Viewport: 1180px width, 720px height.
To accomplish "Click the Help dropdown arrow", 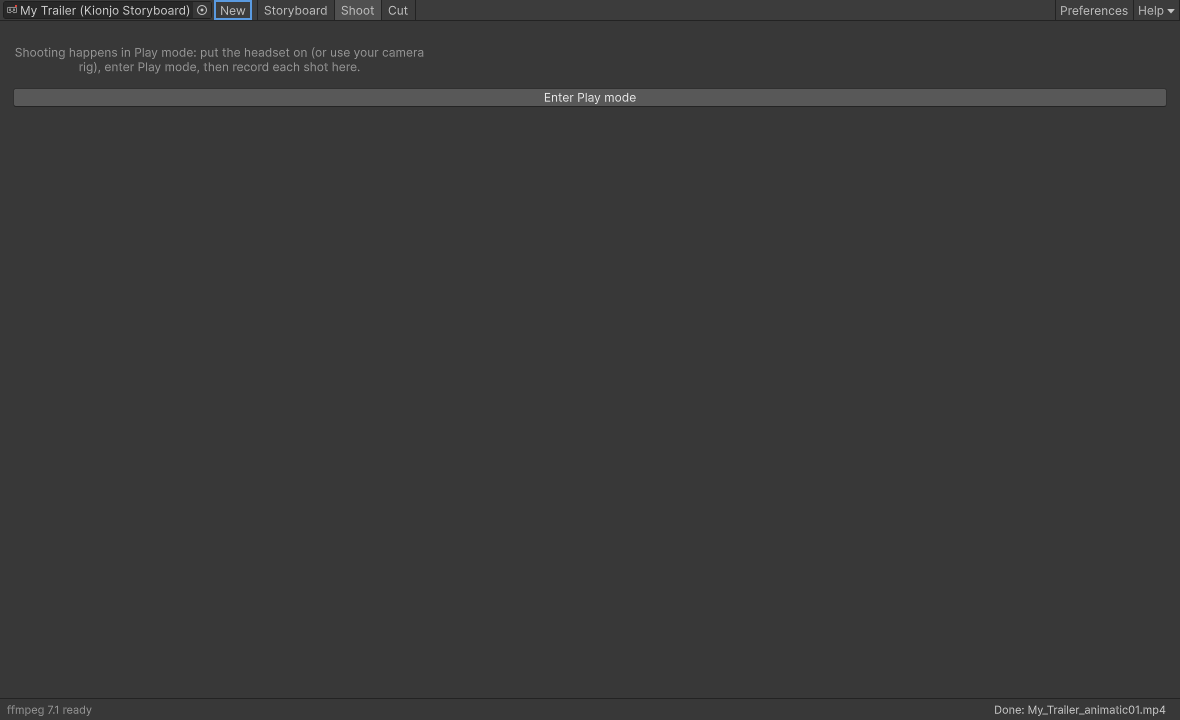I will pyautogui.click(x=1171, y=11).
